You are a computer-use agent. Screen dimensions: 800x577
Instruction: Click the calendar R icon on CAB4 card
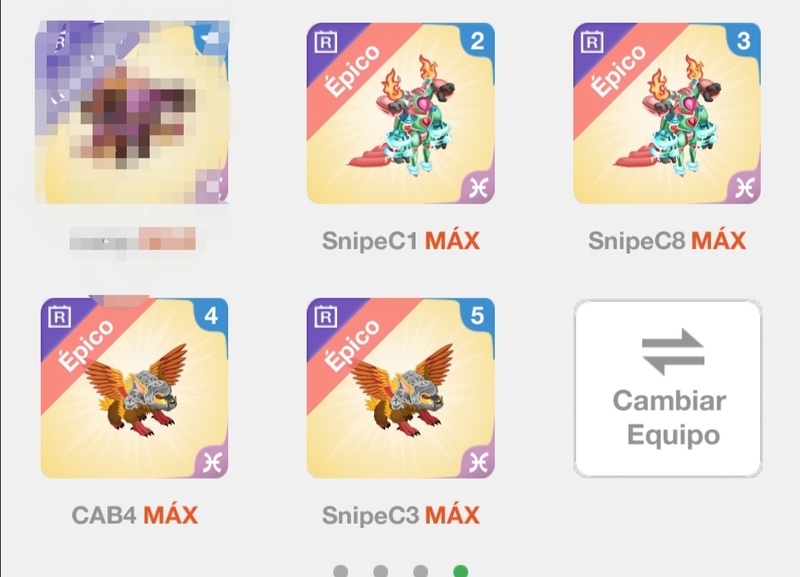point(59,317)
